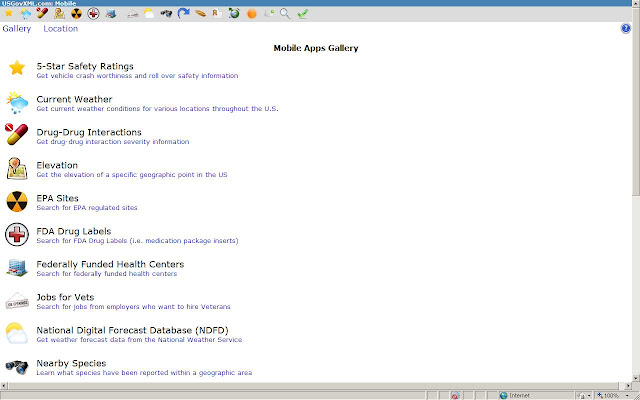Click the vertical scrollbar down arrow

(636, 378)
